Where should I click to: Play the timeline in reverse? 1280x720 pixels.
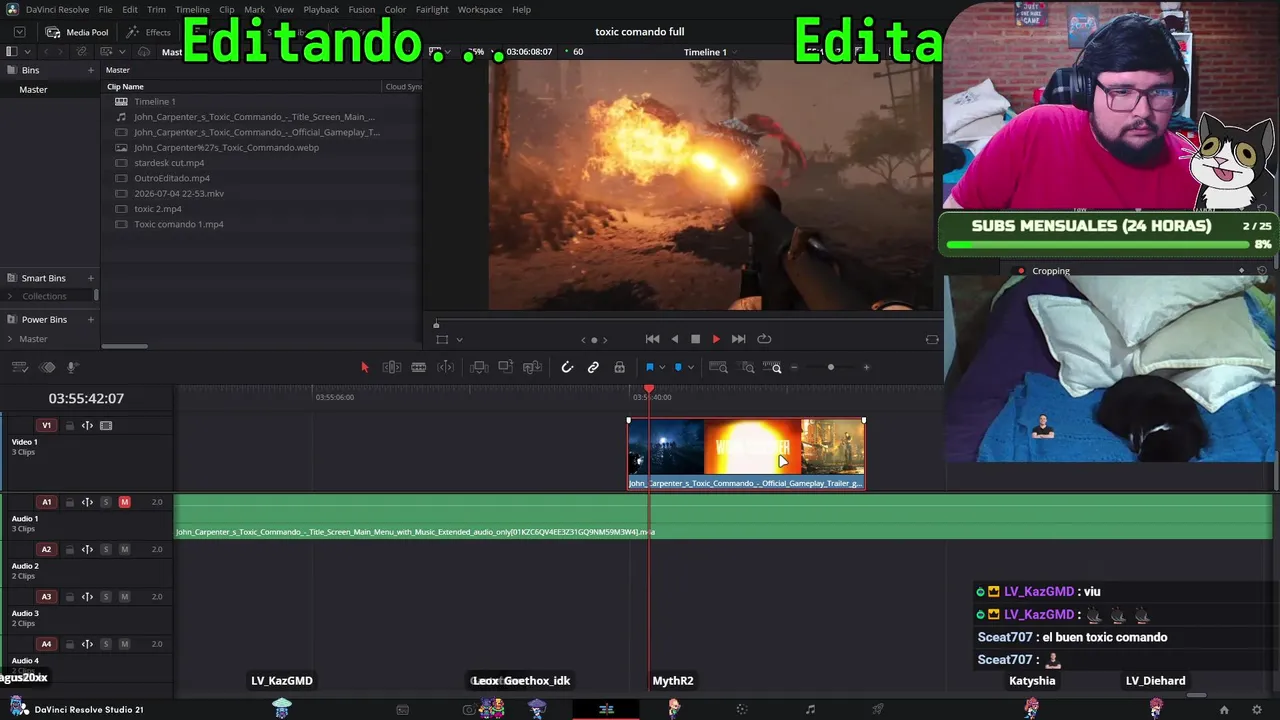tap(674, 339)
